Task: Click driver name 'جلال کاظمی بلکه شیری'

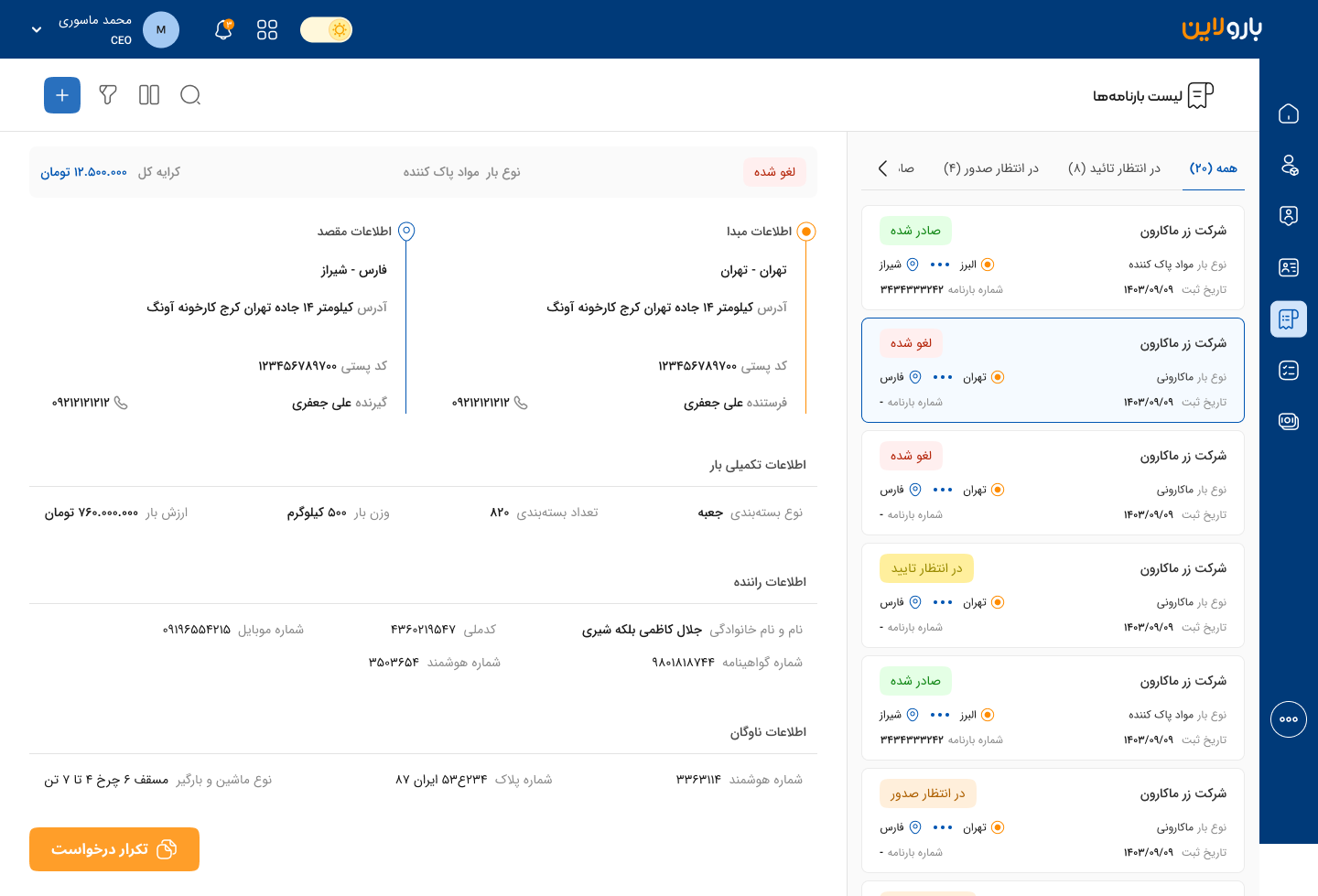Action: (x=642, y=630)
